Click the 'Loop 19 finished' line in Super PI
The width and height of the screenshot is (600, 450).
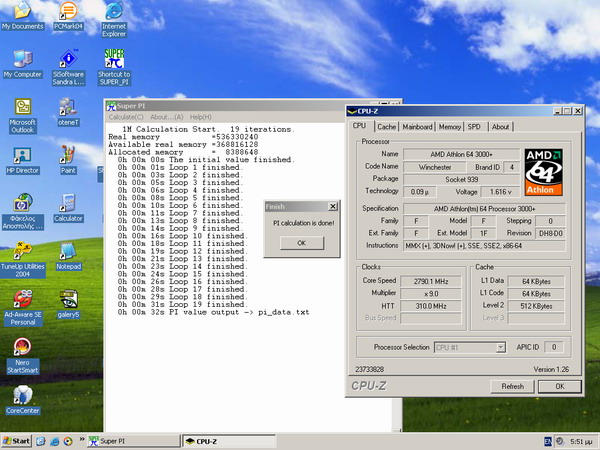point(183,305)
